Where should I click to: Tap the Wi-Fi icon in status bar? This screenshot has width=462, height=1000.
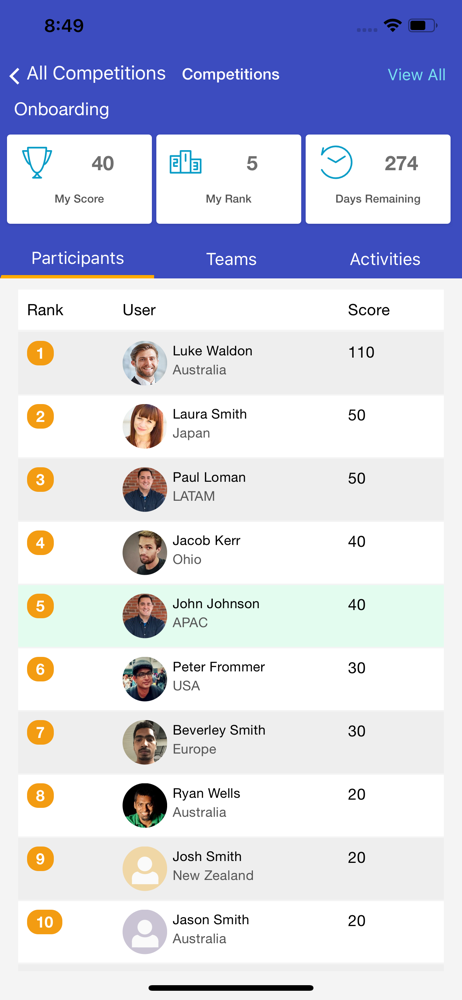392,26
